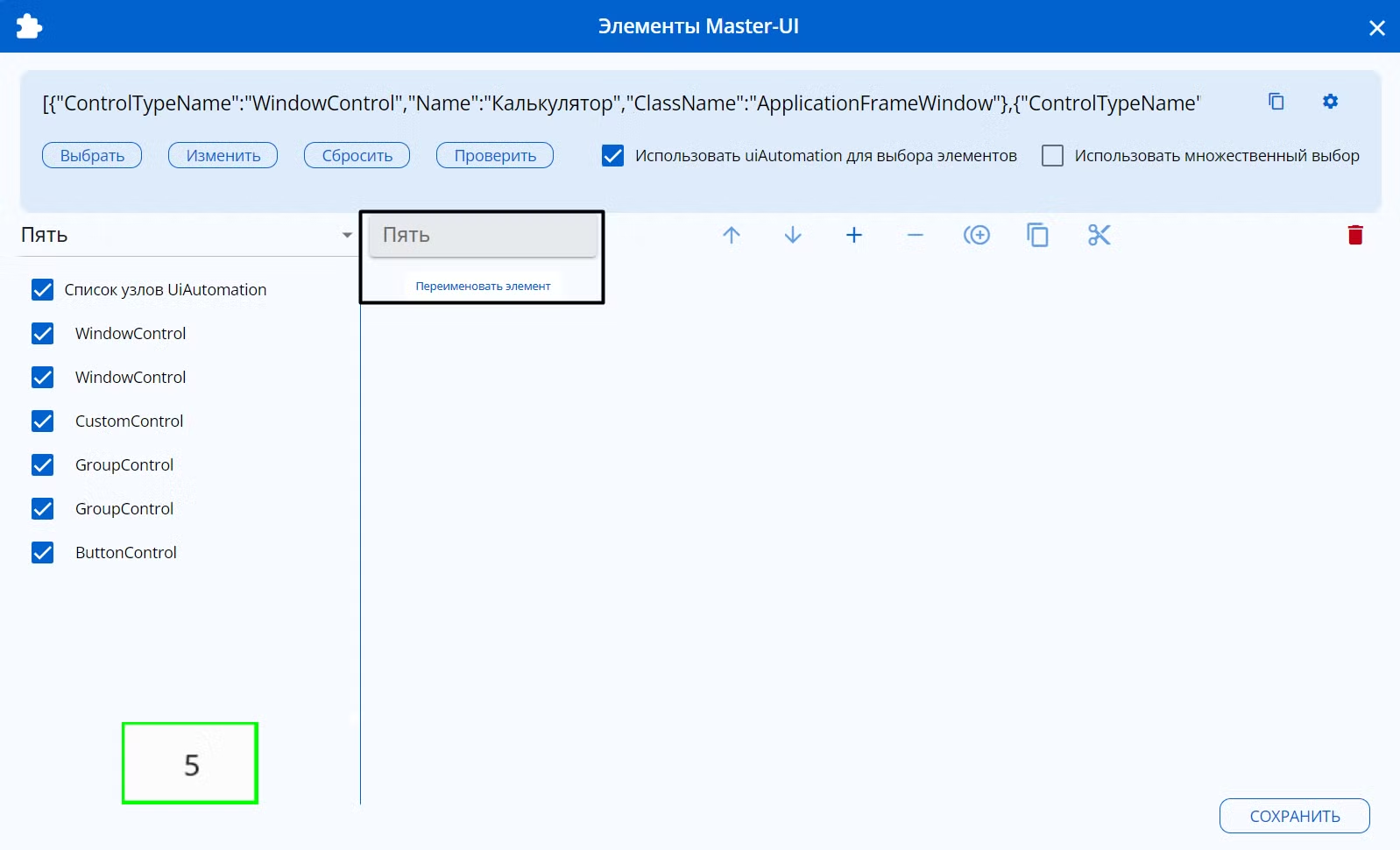Verify the selector with 'Проверить'
Viewport: 1400px width, 850px height.
[495, 156]
